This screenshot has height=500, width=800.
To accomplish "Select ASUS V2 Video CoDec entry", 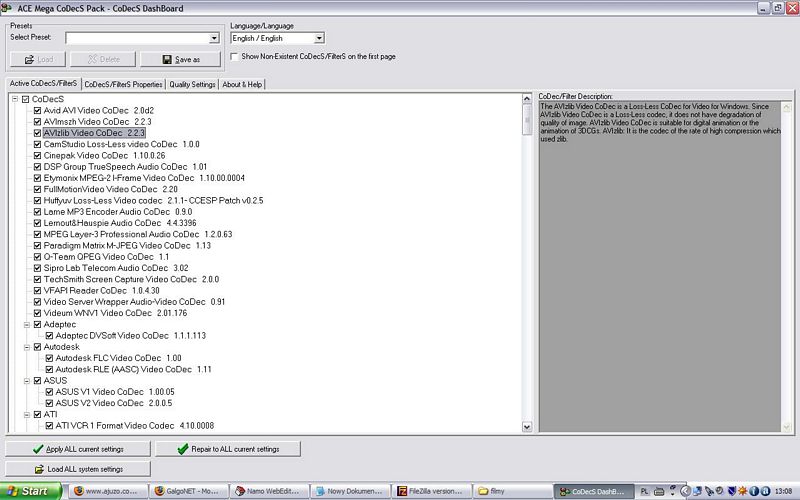I will tap(114, 403).
